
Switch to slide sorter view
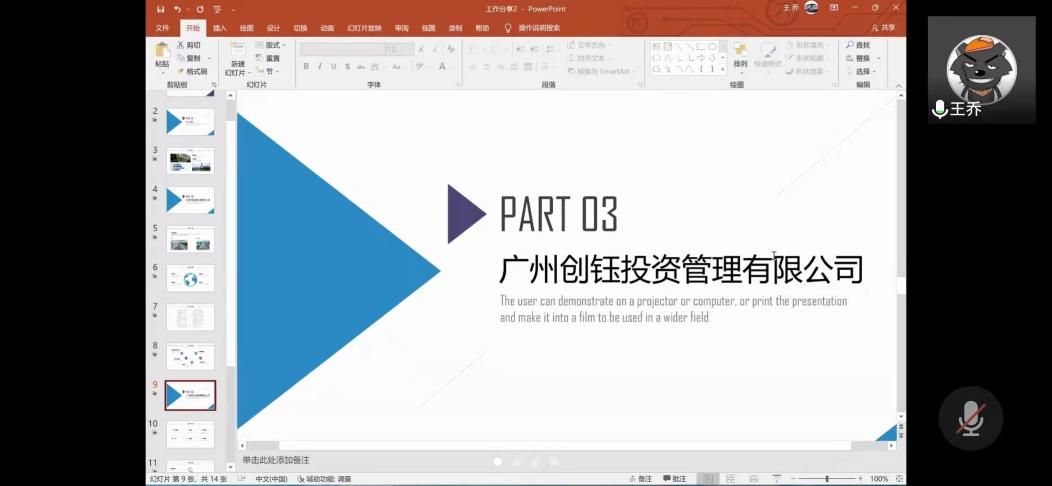(731, 479)
